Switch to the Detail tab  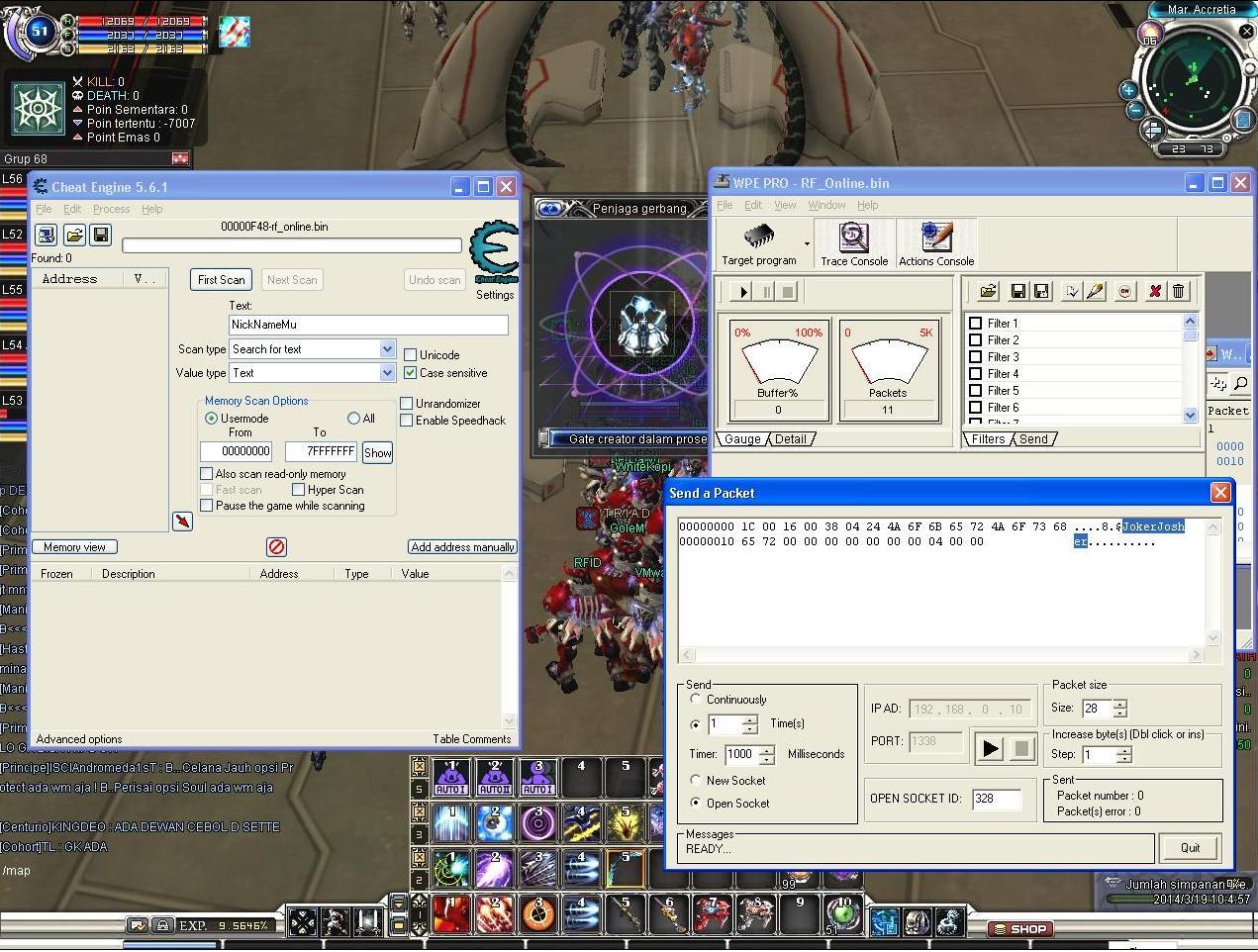pyautogui.click(x=790, y=439)
